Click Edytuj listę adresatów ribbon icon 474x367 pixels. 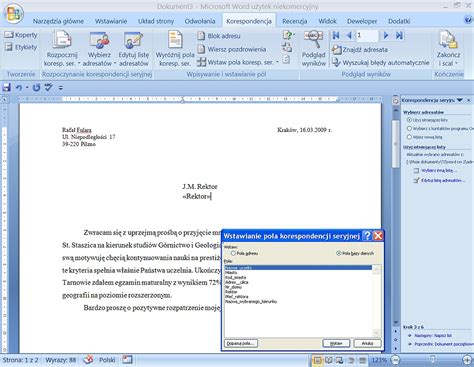pyautogui.click(x=134, y=49)
